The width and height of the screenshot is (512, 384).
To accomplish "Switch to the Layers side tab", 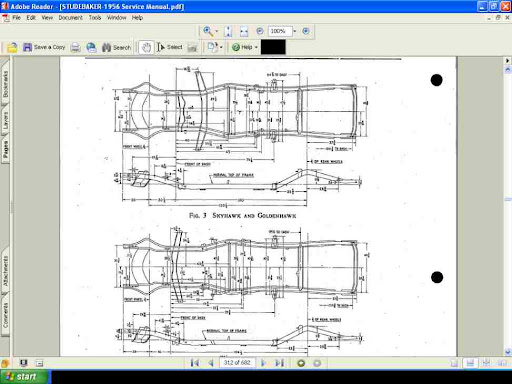I will tap(5, 119).
